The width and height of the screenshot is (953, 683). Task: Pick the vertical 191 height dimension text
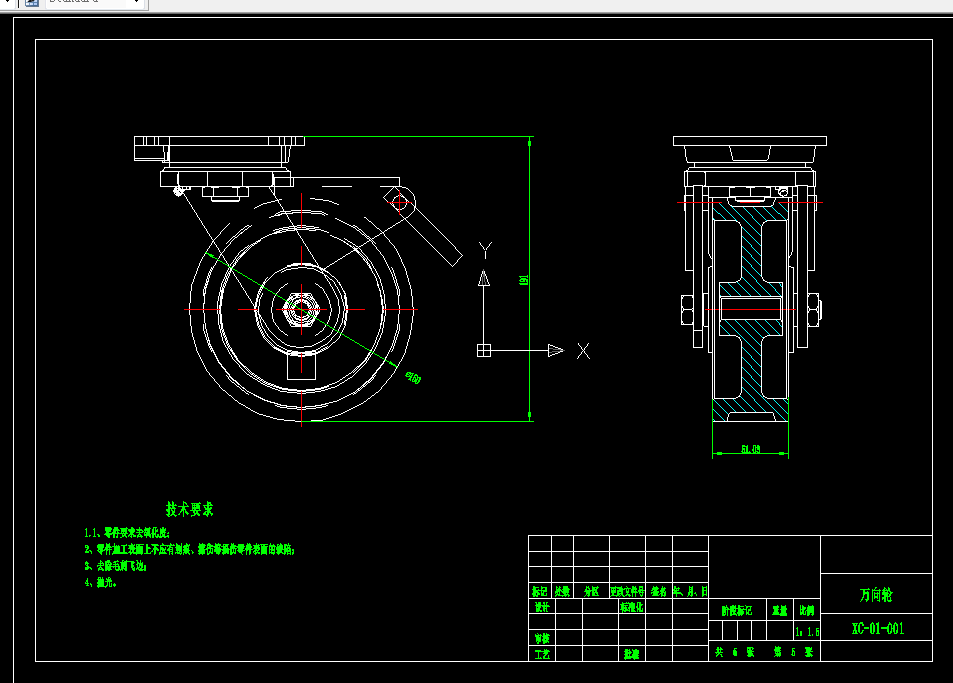523,280
